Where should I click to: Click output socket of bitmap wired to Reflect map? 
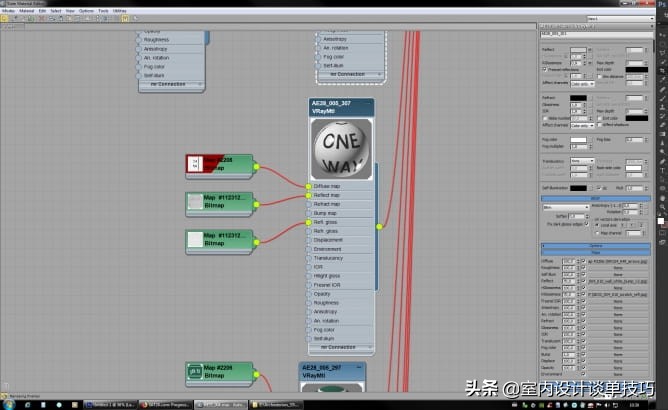pos(256,205)
